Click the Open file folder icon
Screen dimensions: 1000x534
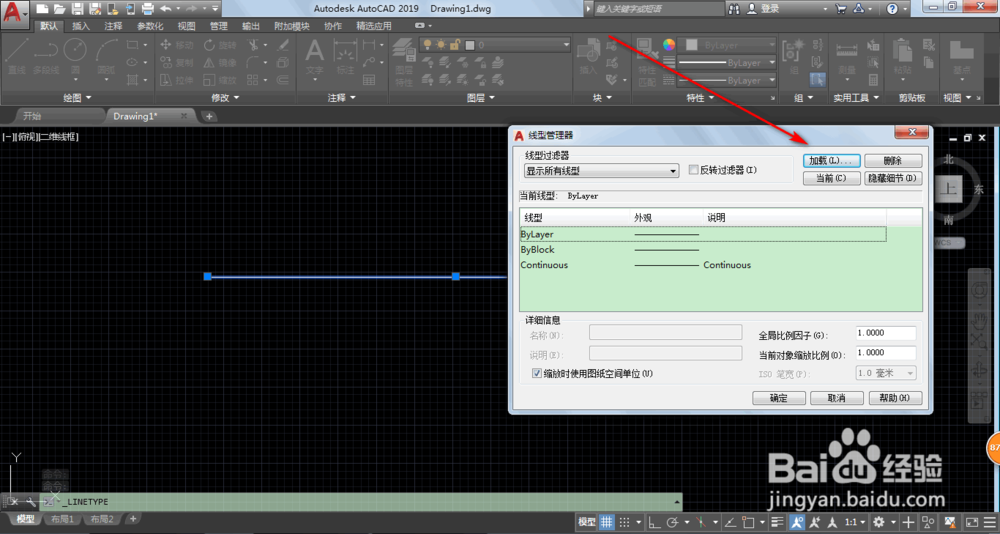[x=59, y=9]
